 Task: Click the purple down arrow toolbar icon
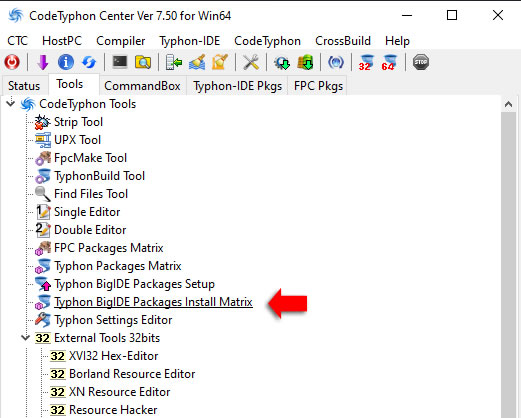pyautogui.click(x=43, y=62)
